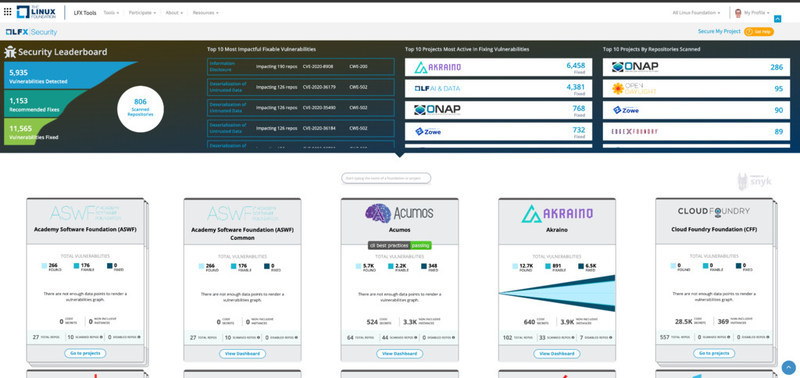This screenshot has width=800, height=378.
Task: Click the 11,565 Vulnerabilities Fixed bar
Action: [x=31, y=132]
